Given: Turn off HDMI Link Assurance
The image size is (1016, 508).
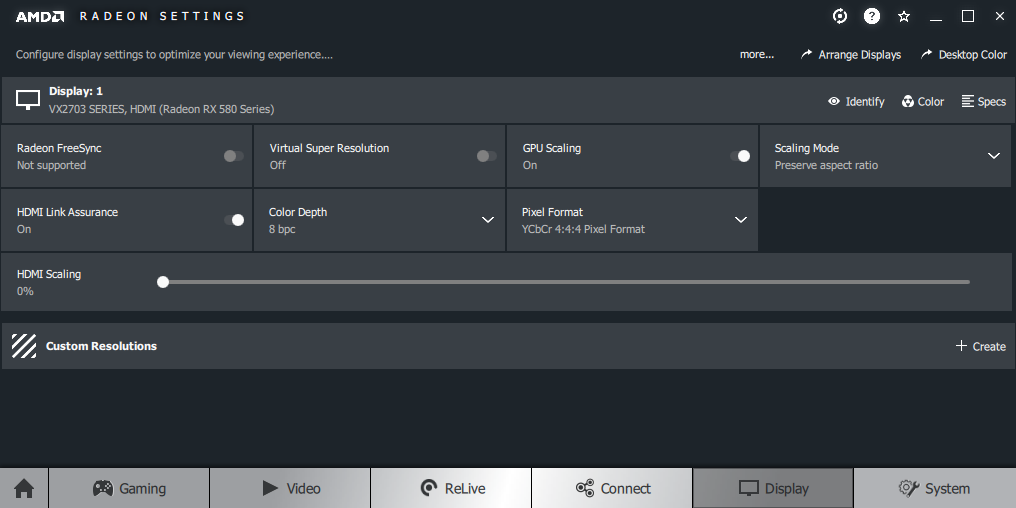Looking at the screenshot, I should [x=233, y=220].
